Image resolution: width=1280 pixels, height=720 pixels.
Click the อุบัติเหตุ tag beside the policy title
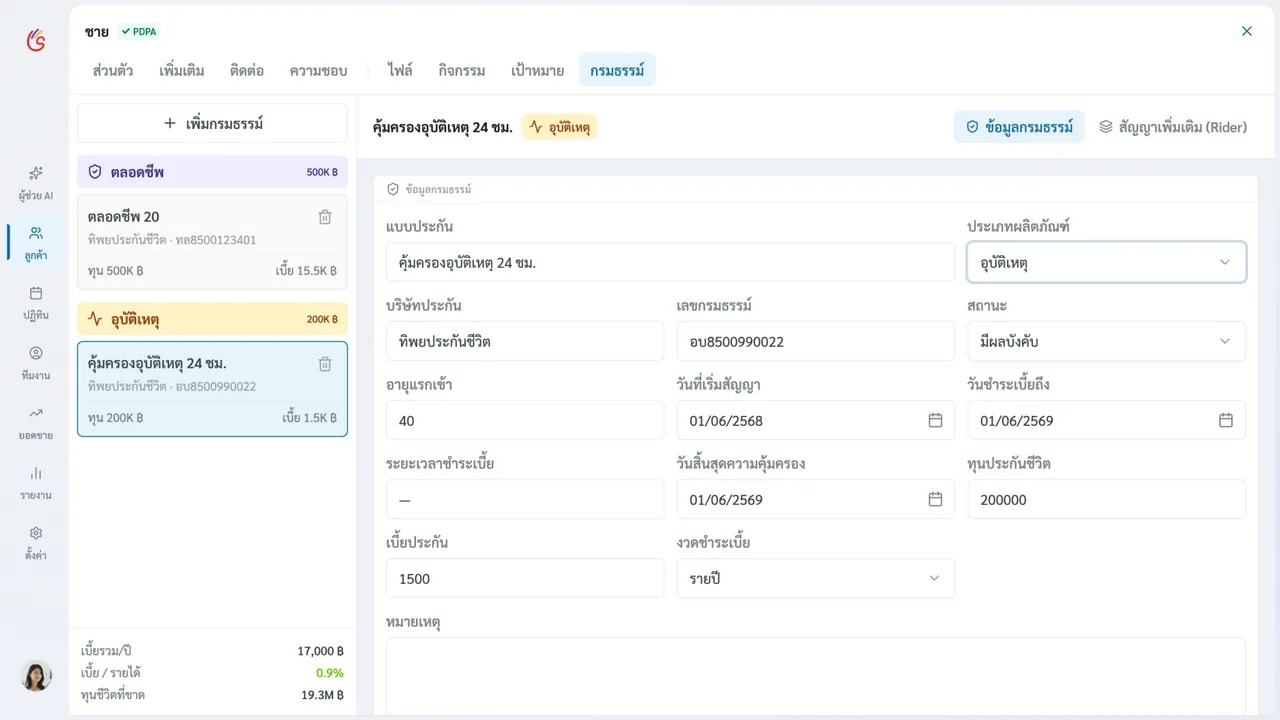pos(559,127)
